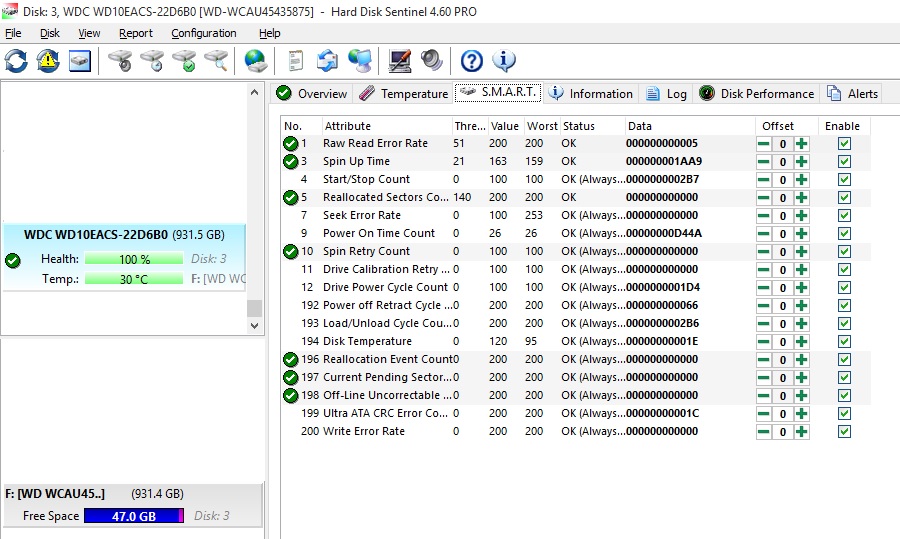Switch to the Log tab
The height and width of the screenshot is (539, 900).
pyautogui.click(x=666, y=94)
